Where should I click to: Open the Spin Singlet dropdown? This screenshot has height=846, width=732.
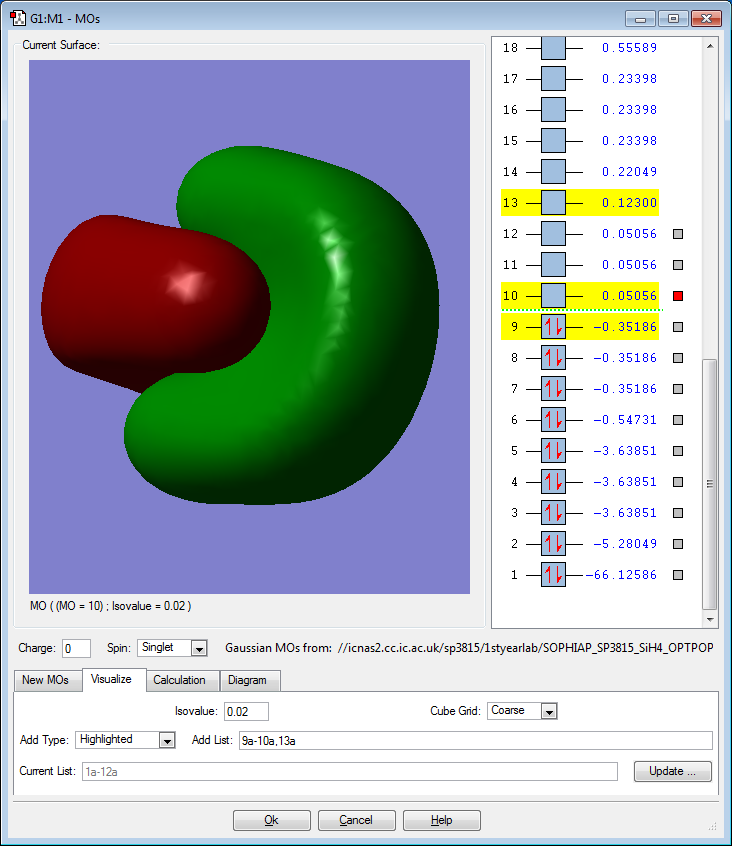point(173,647)
